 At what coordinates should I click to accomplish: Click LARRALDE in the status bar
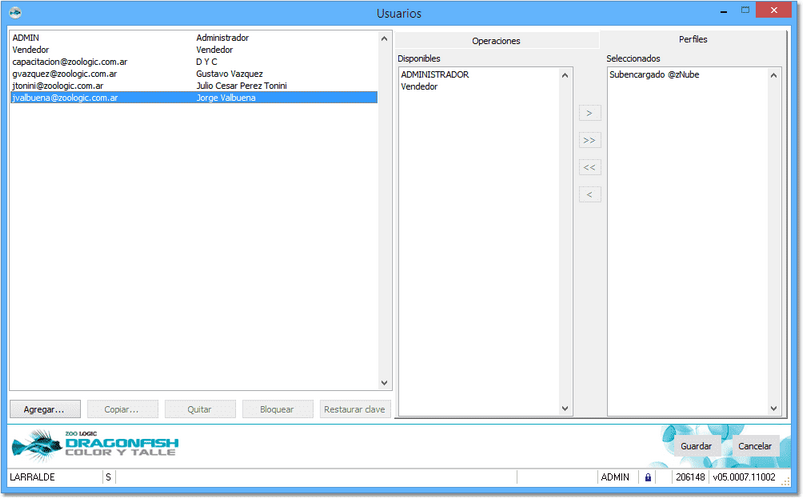[x=32, y=477]
